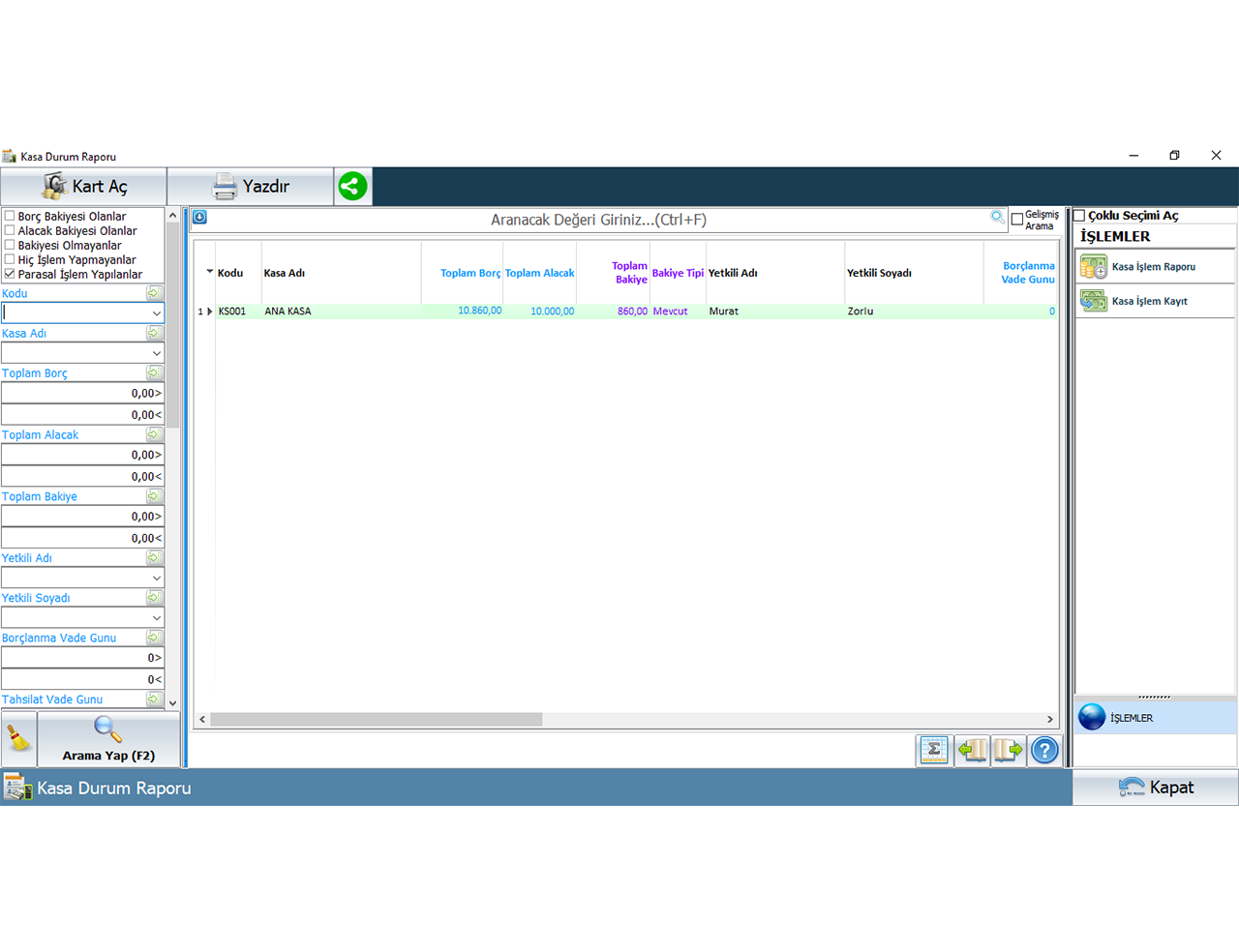Enable Borç Bakiyesi Olanlar checkbox
The image size is (1239, 952).
tap(10, 216)
